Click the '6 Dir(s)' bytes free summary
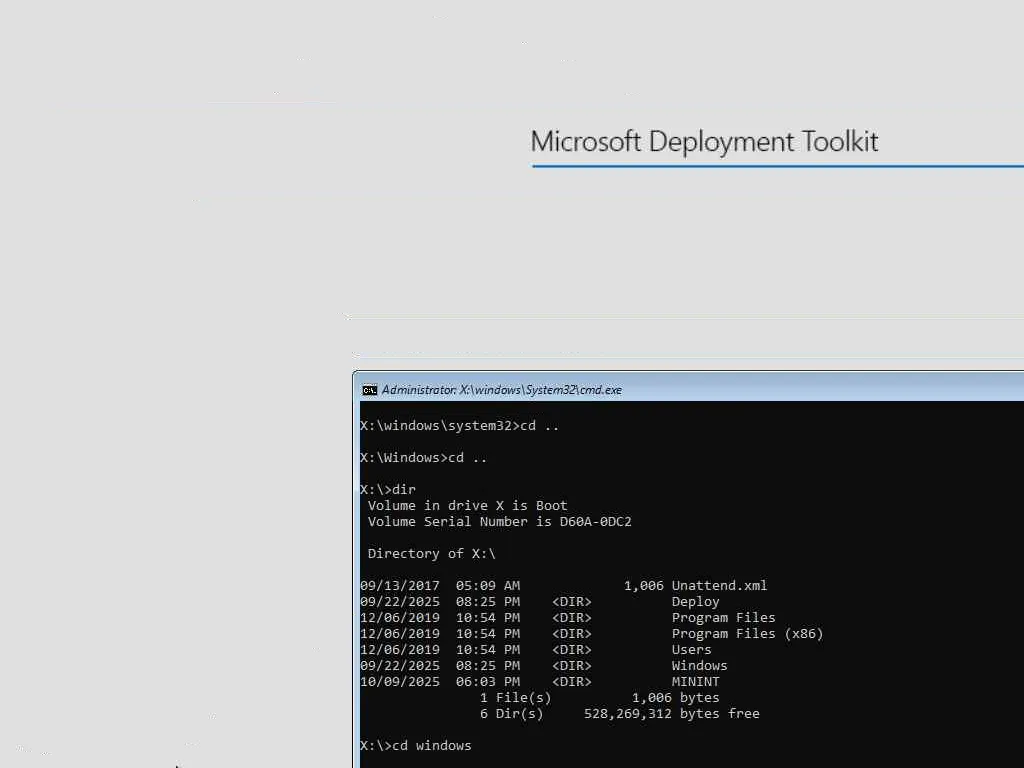The height and width of the screenshot is (768, 1024). tap(620, 714)
